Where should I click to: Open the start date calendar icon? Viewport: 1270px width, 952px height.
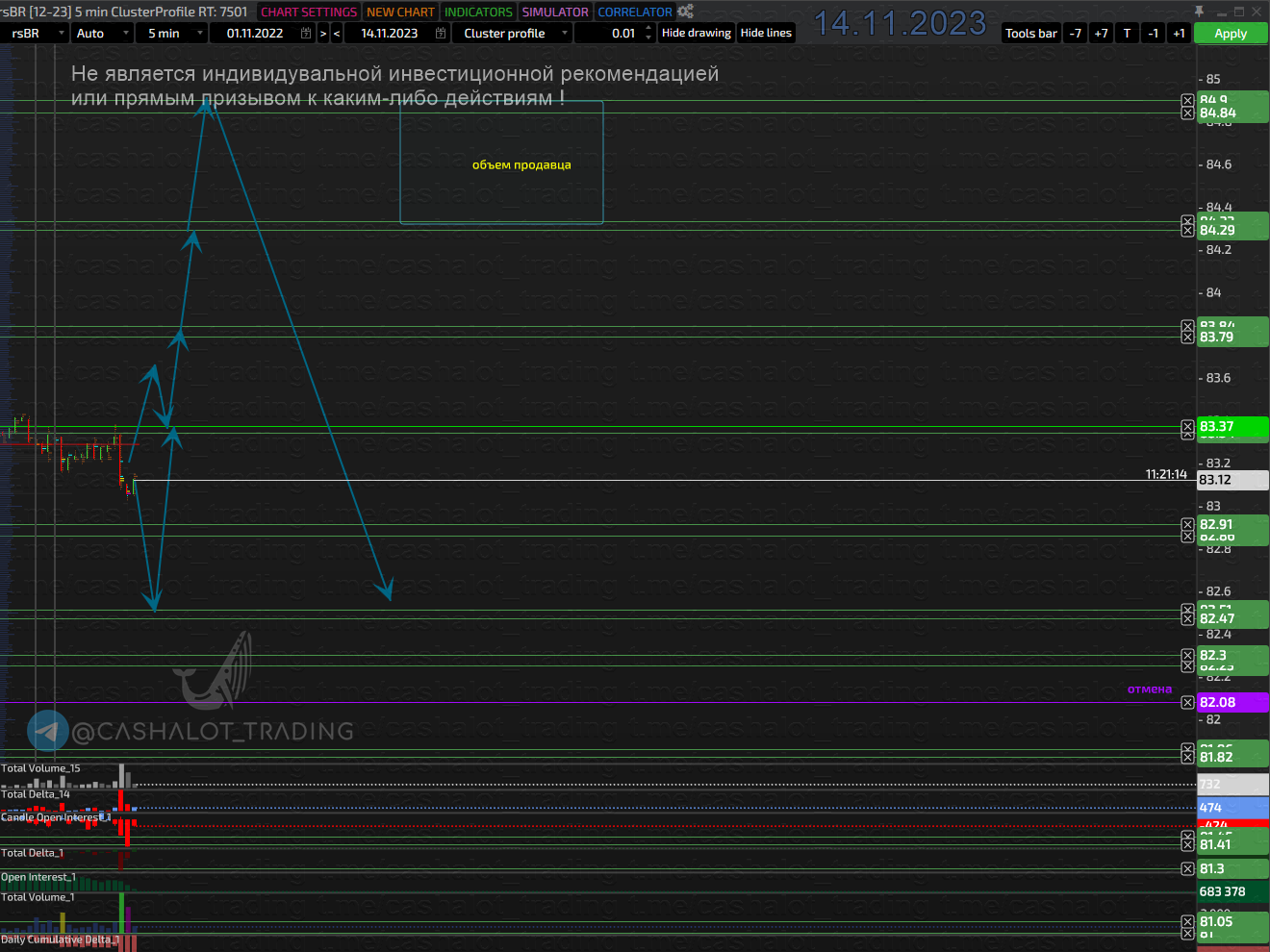(306, 33)
